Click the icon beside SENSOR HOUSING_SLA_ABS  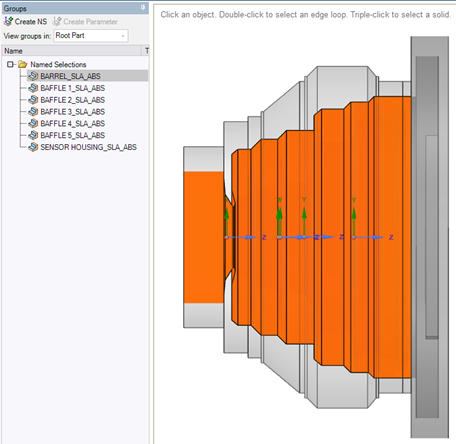click(33, 147)
